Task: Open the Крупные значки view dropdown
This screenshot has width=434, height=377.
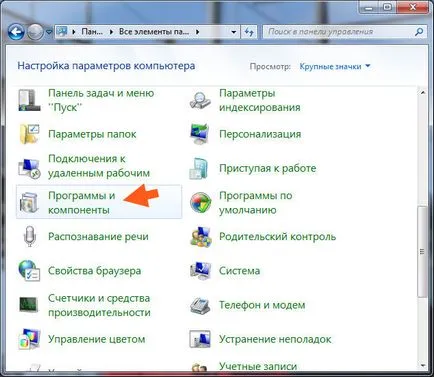Action: click(x=335, y=66)
